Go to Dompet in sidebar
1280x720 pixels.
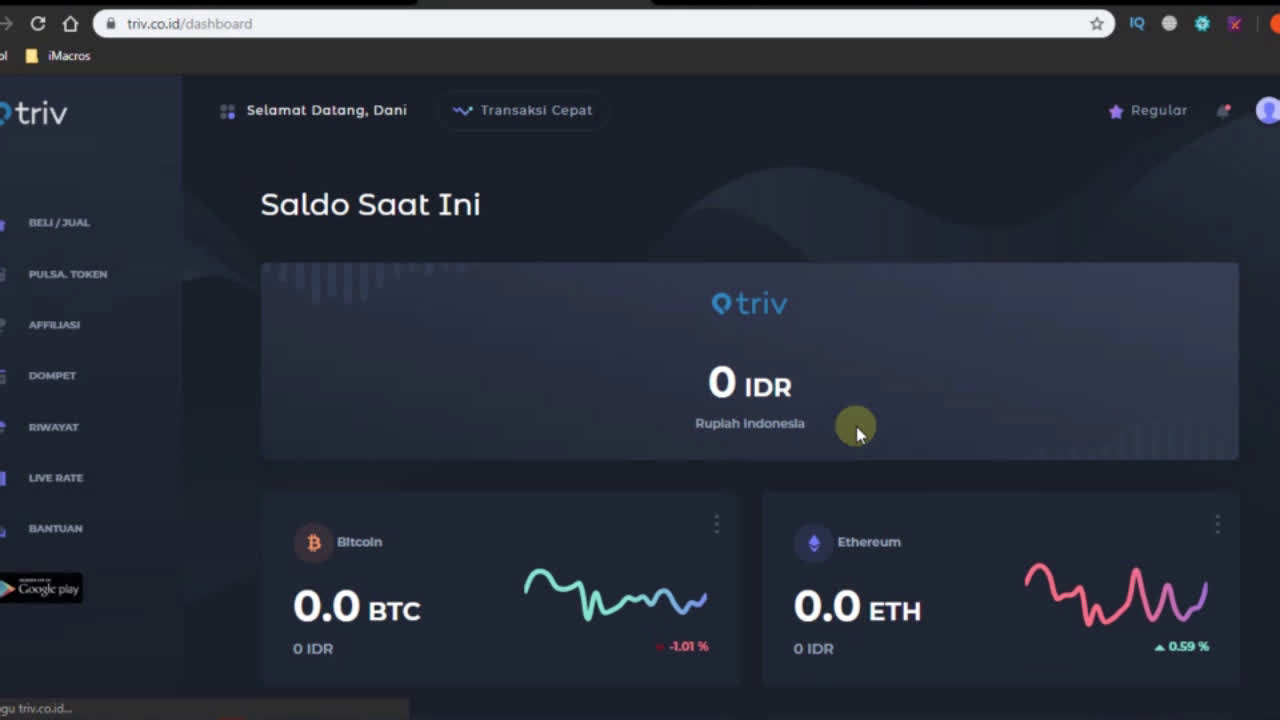(52, 376)
